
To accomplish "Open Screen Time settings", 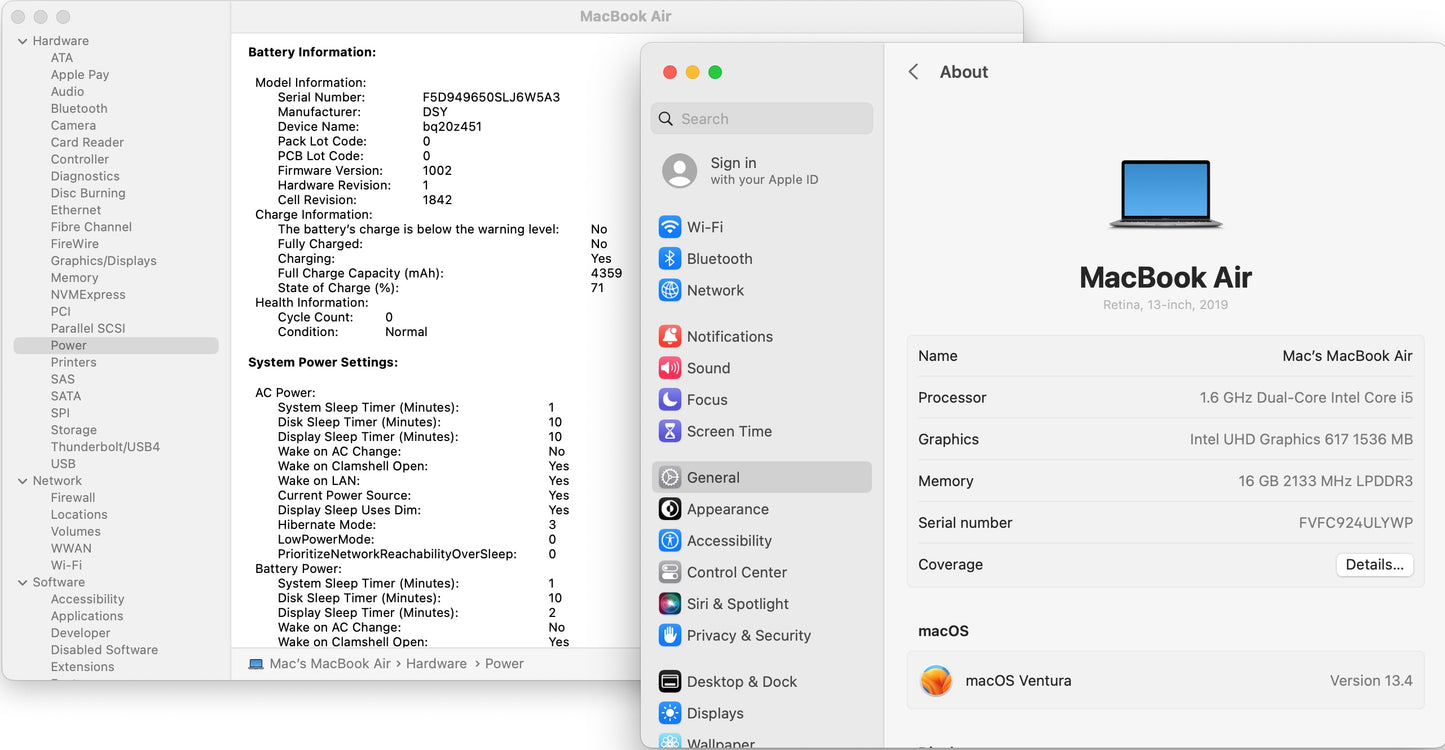I will coord(728,431).
